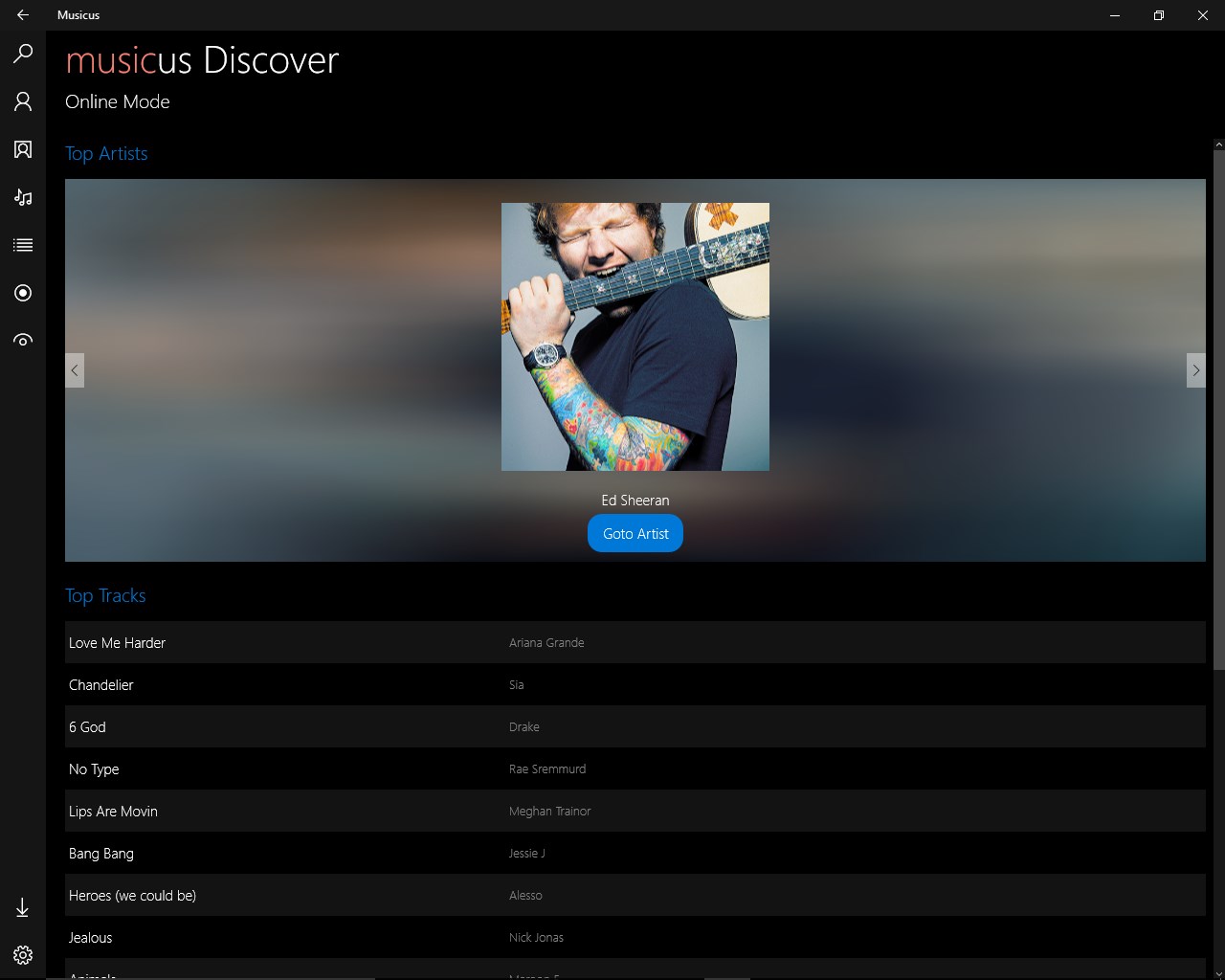Screen dimensions: 1225x980
Task: Select the Ed Sheeran artist name
Action: (x=635, y=501)
